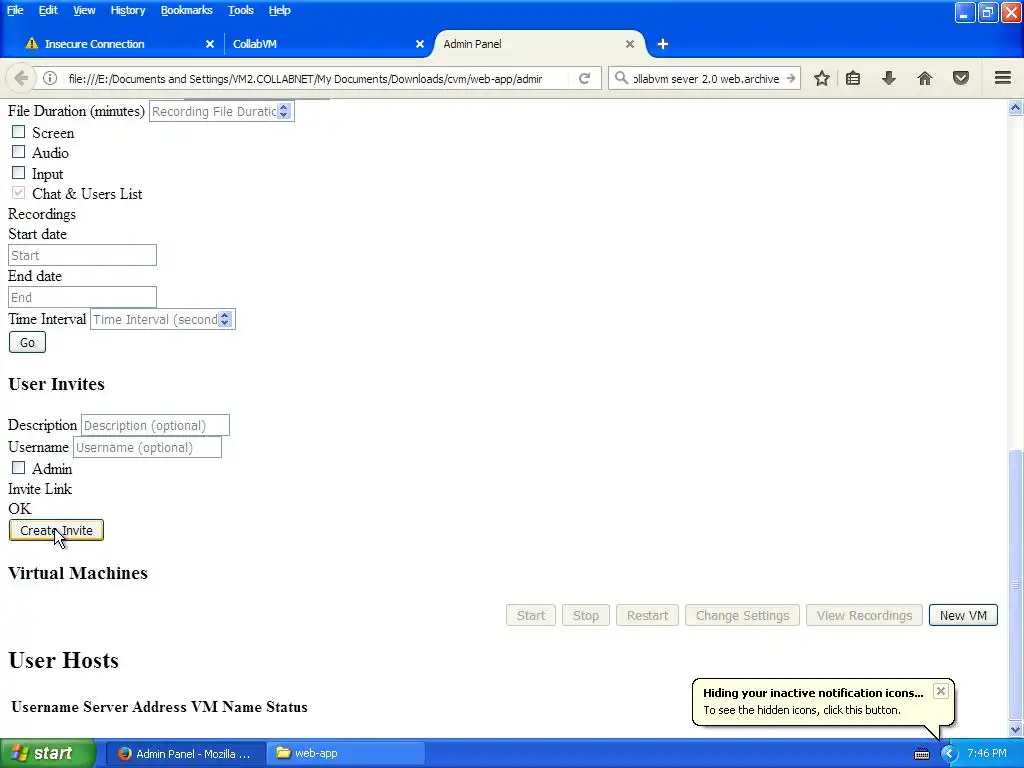The height and width of the screenshot is (768, 1024).
Task: Open the Windows Start menu
Action: coord(47,753)
